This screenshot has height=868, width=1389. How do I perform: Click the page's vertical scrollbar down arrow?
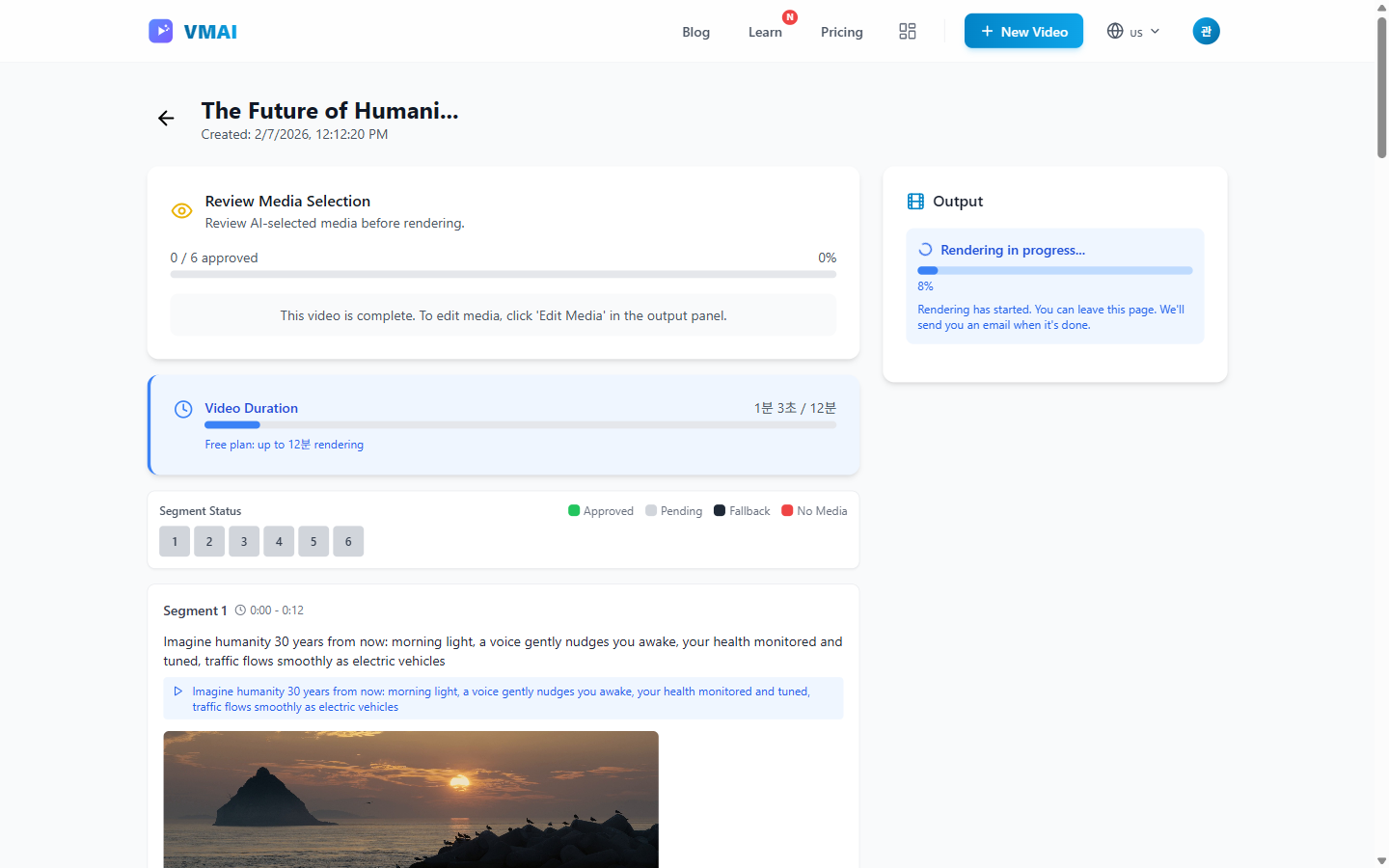pyautogui.click(x=1381, y=860)
